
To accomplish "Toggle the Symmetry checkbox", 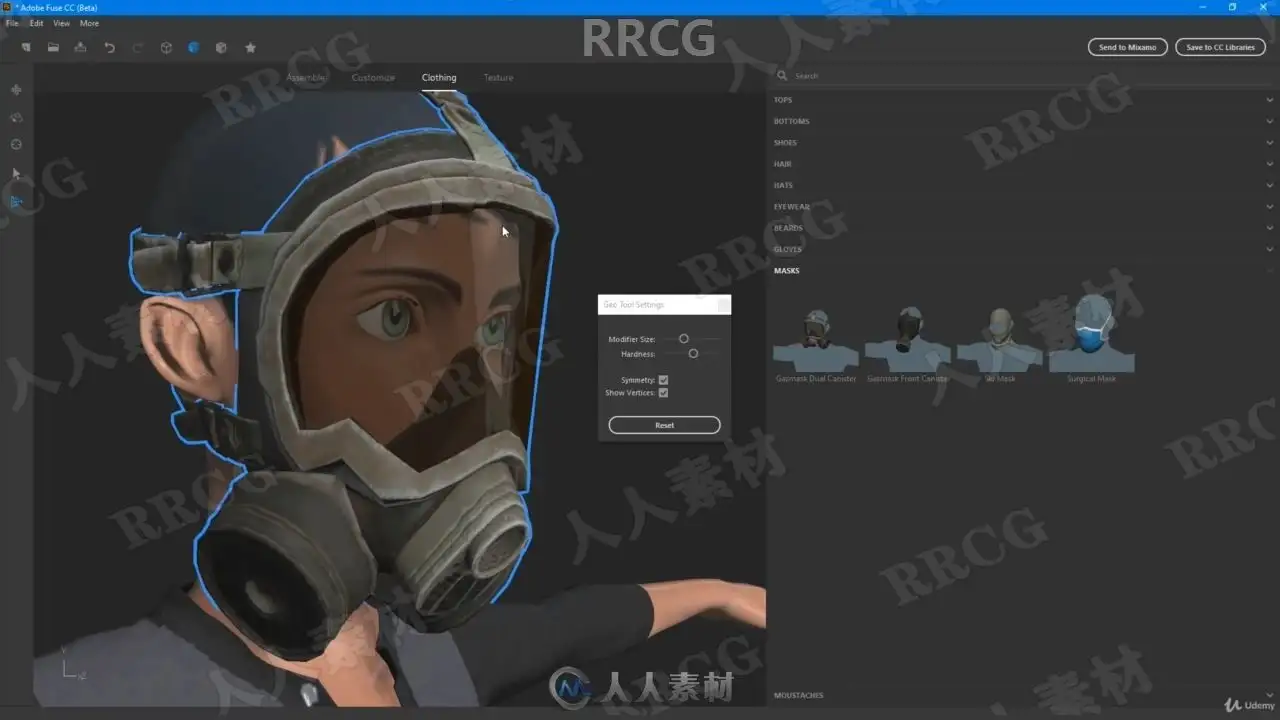I will pyautogui.click(x=663, y=380).
